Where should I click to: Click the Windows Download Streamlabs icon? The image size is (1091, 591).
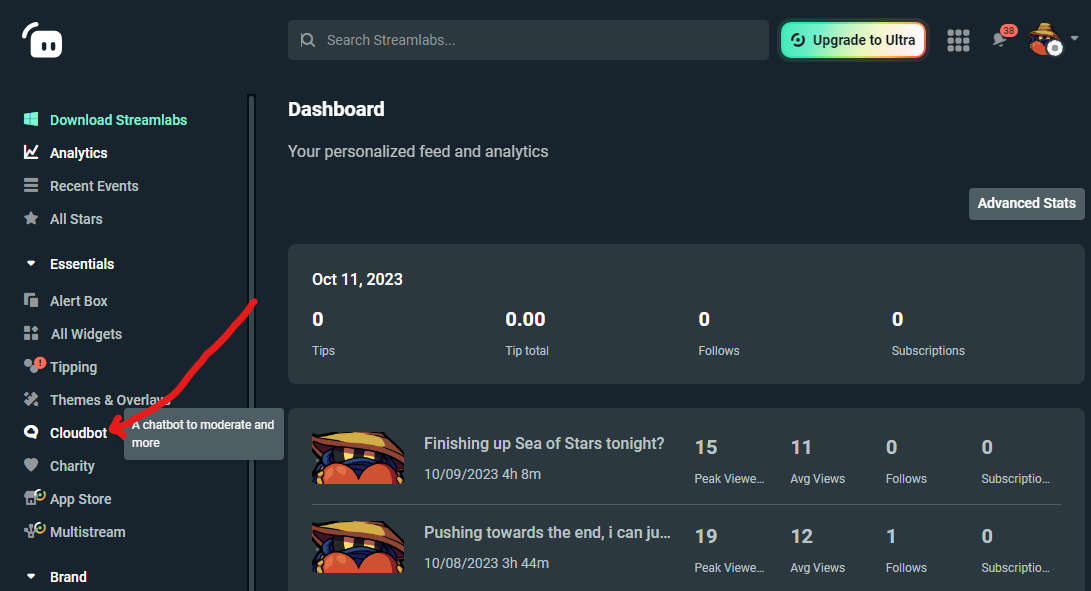31,119
